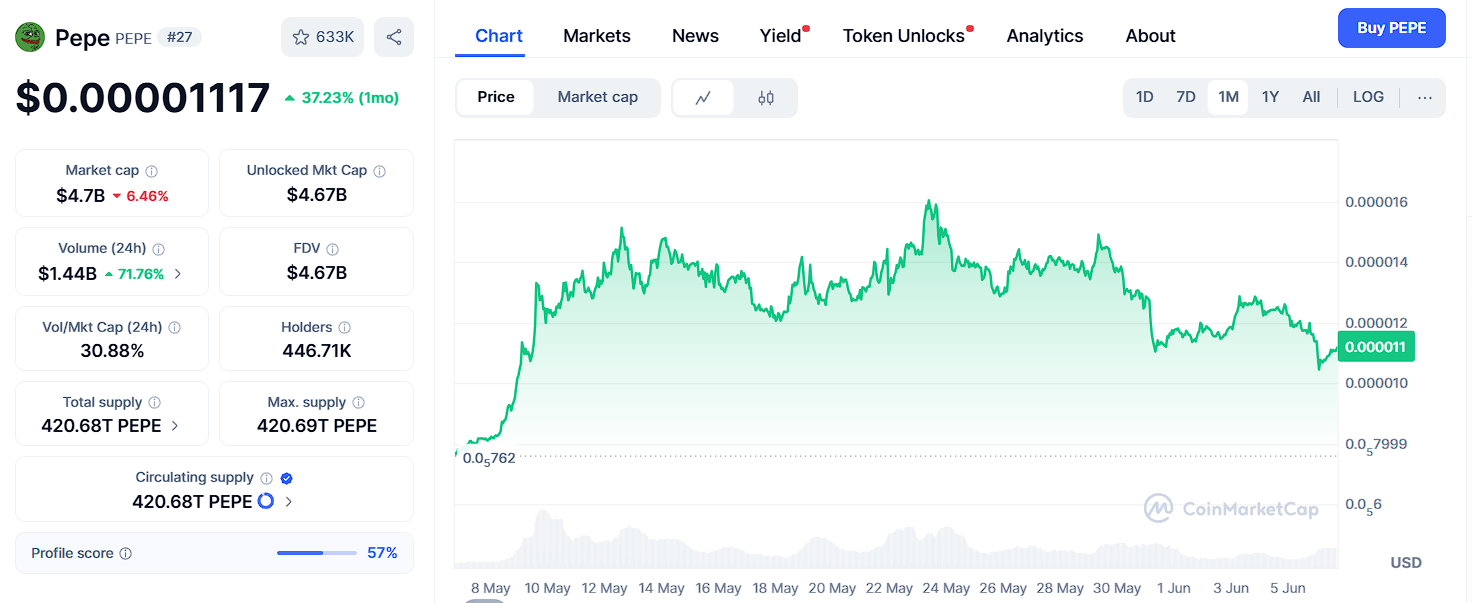Show info icon for Vol/Mkt Cap (24h)
Viewport: 1472px width, 603px height.
pos(174,328)
